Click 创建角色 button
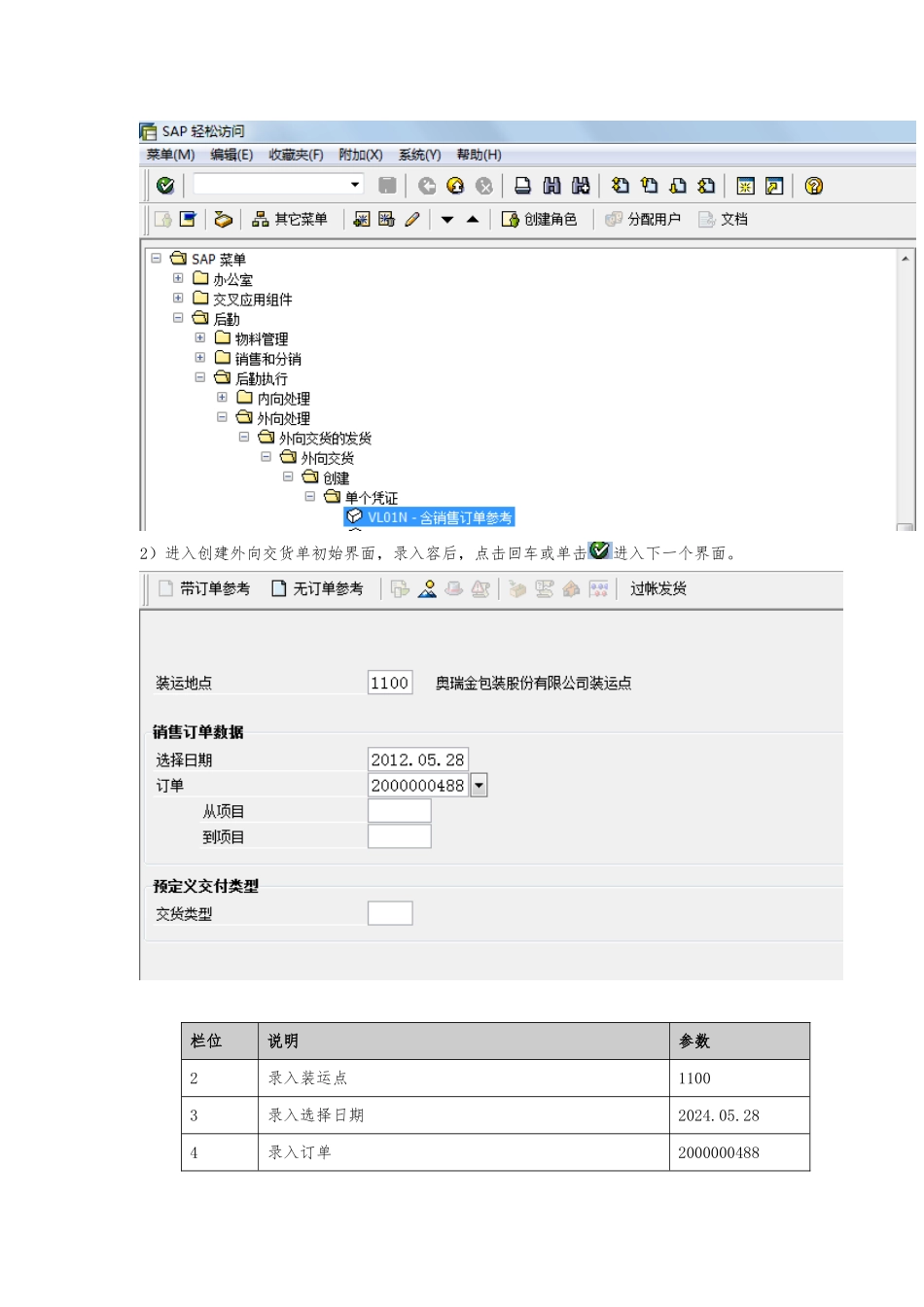 [x=539, y=219]
